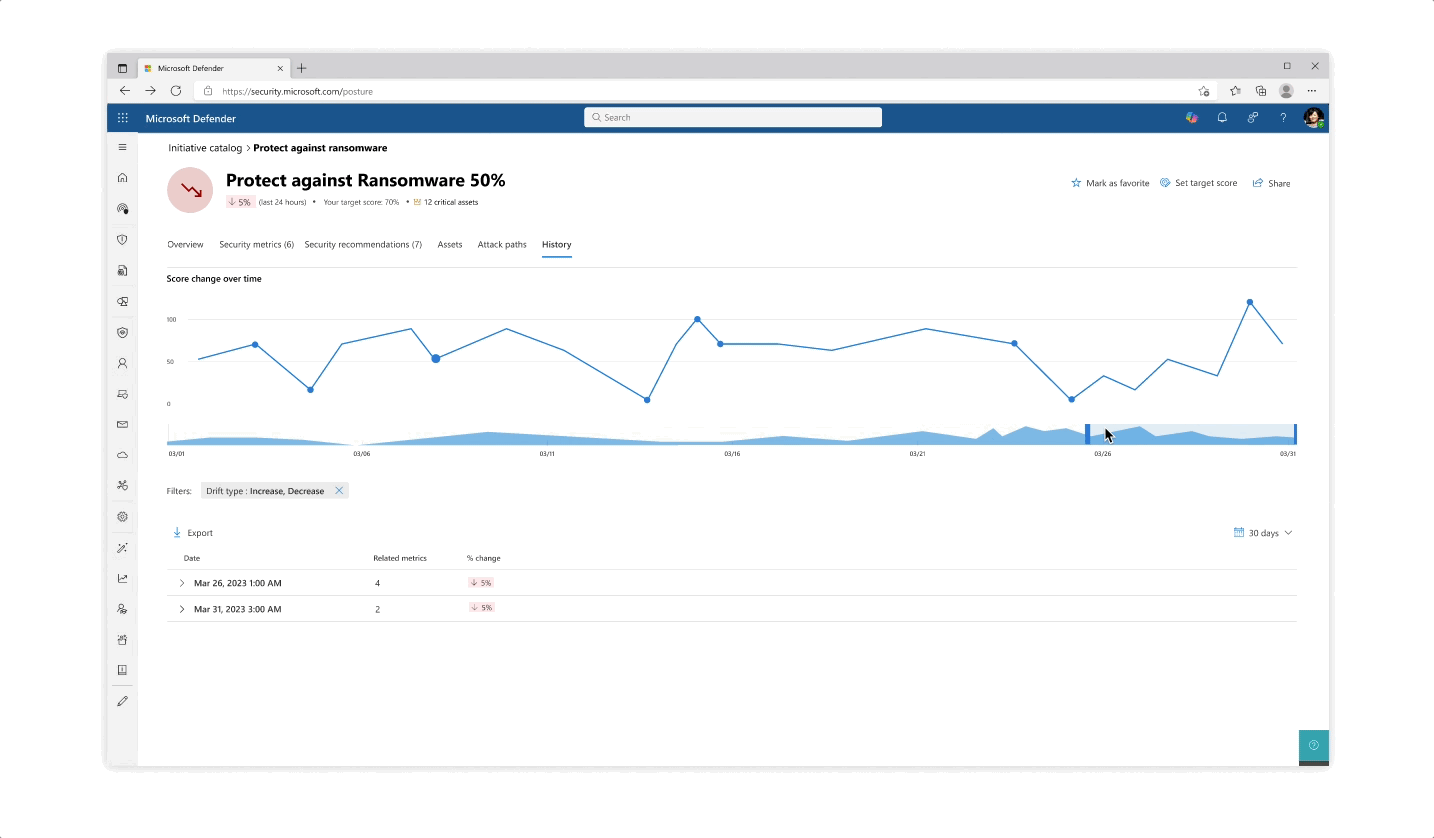Open the connected nodes icon in the sidebar
Image resolution: width=1434 pixels, height=838 pixels.
[123, 486]
